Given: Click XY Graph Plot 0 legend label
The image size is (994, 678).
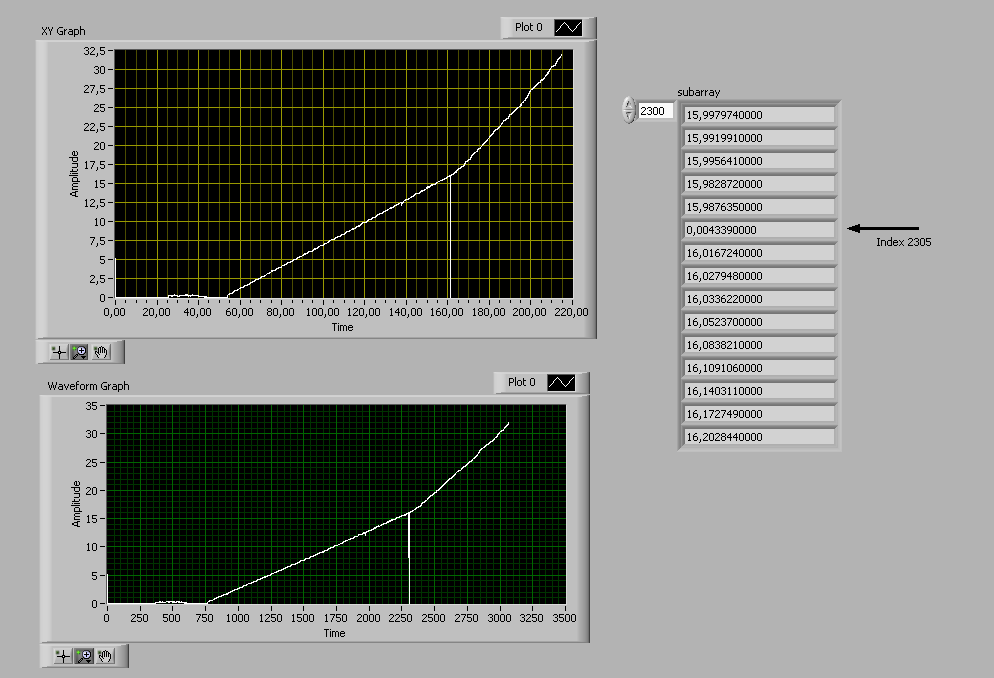Looking at the screenshot, I should coord(529,27).
